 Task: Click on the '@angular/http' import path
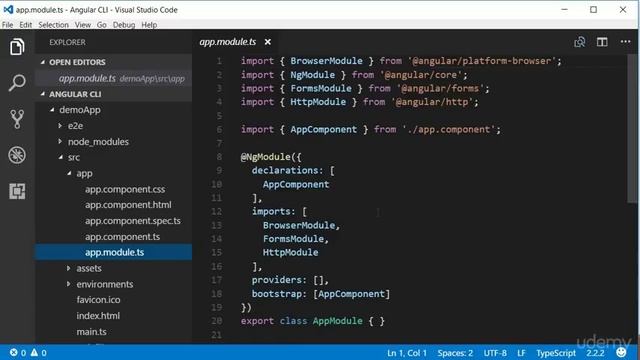click(x=431, y=102)
